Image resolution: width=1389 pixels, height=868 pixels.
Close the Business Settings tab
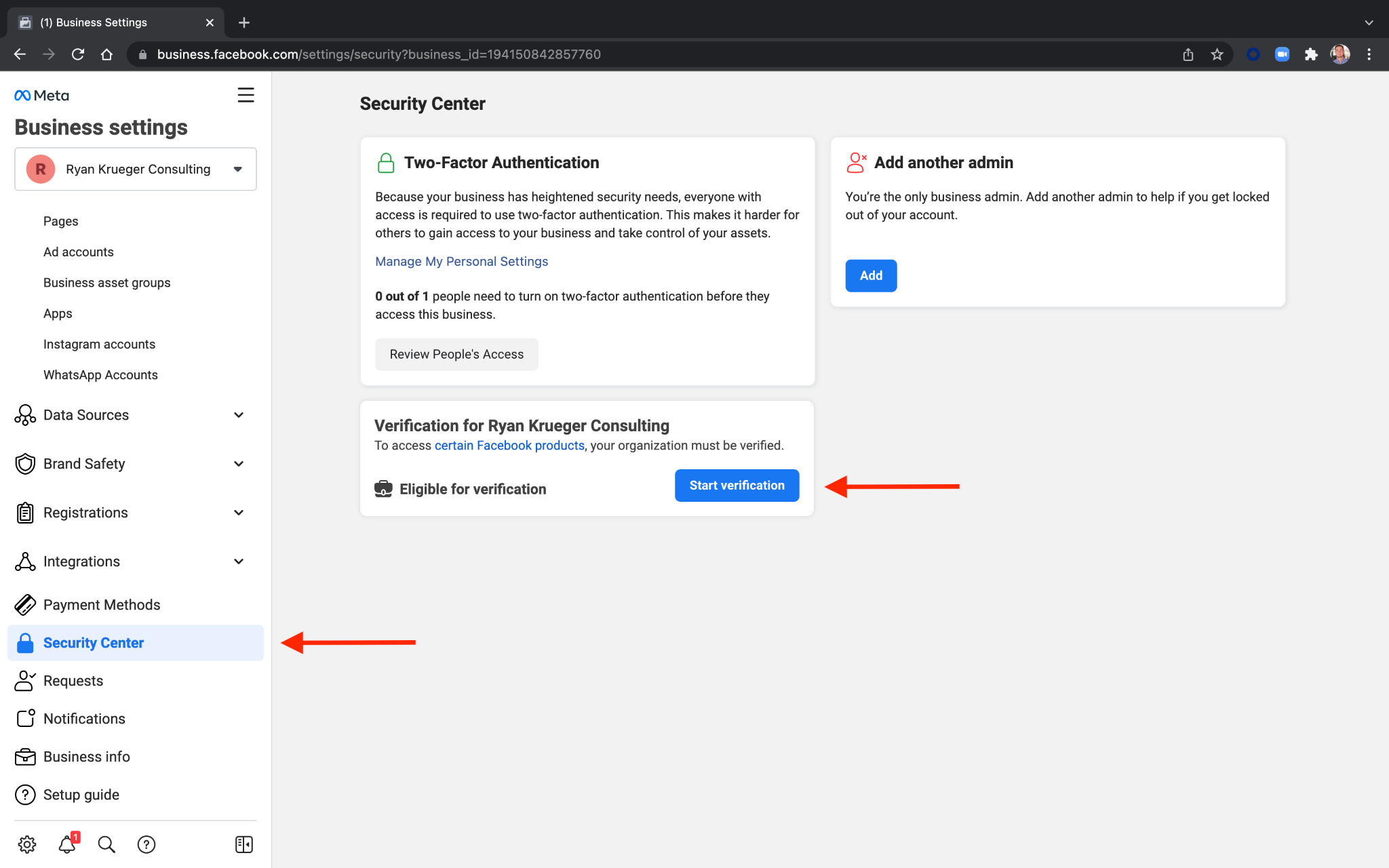210,22
